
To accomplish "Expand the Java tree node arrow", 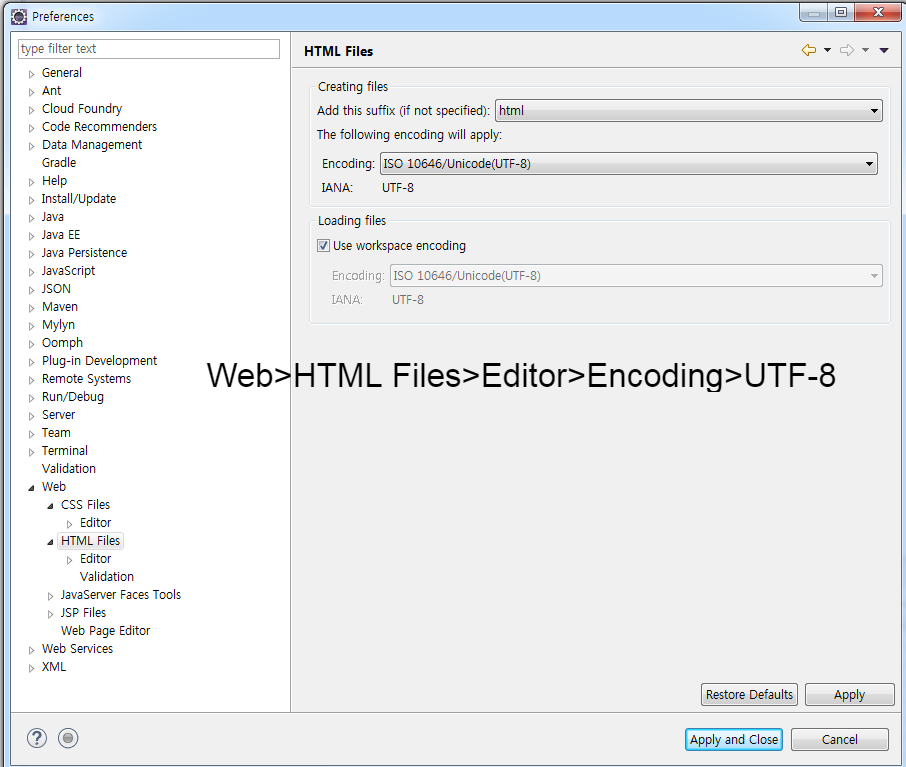I will coord(31,218).
